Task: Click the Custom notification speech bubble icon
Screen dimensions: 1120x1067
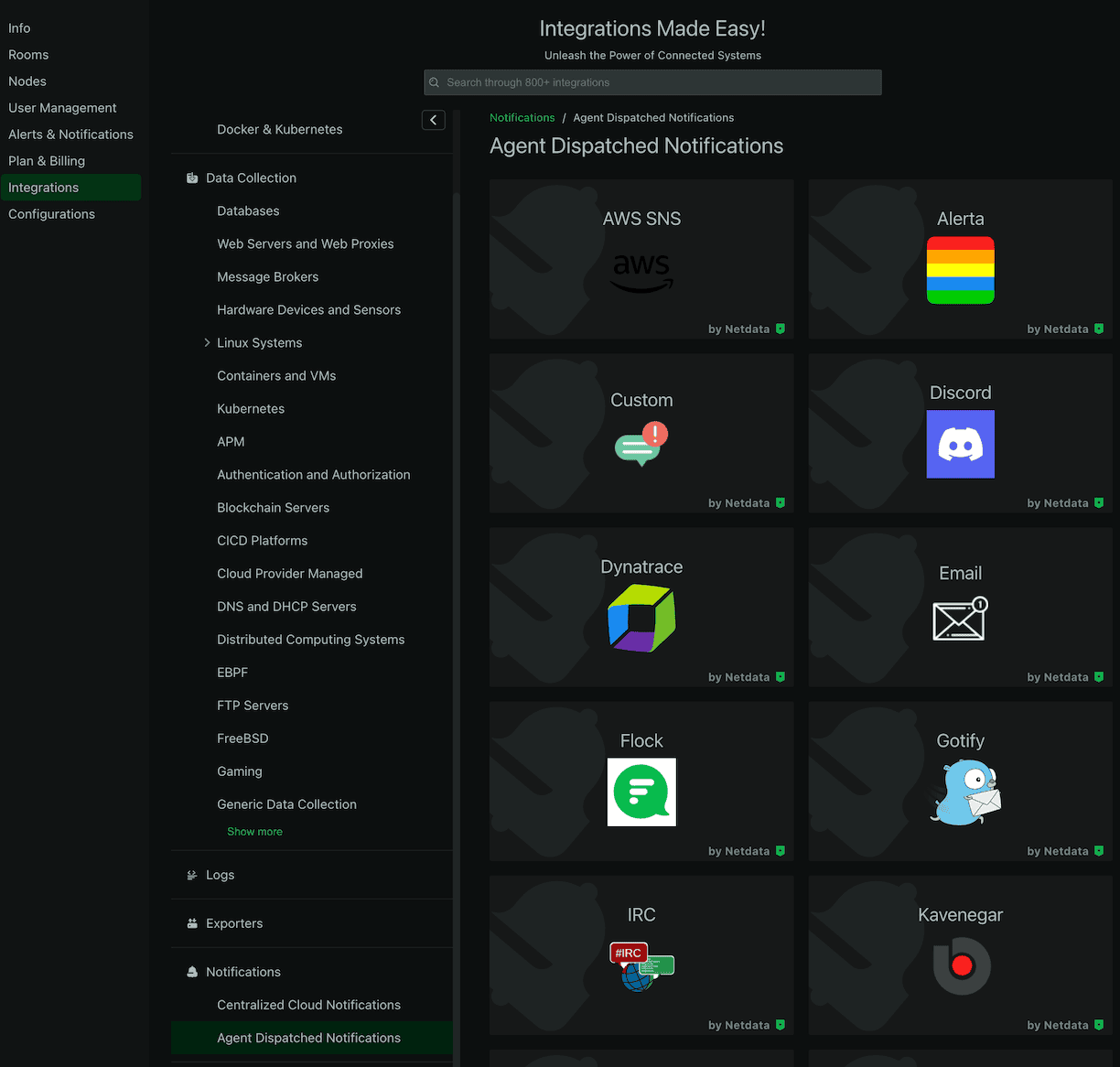Action: click(641, 445)
